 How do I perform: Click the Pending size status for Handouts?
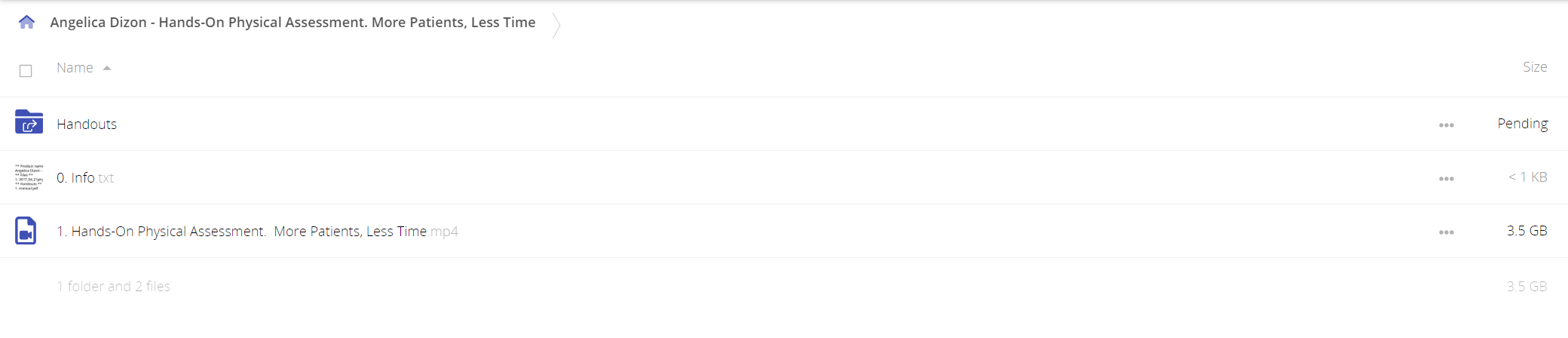pyautogui.click(x=1522, y=124)
